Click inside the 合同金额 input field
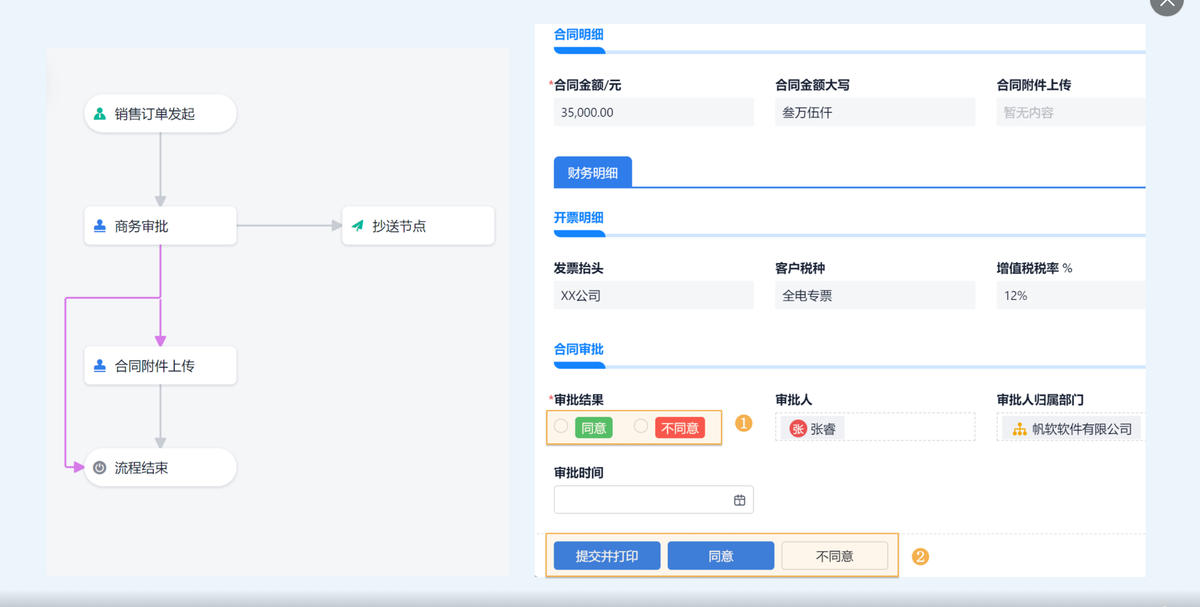 653,112
